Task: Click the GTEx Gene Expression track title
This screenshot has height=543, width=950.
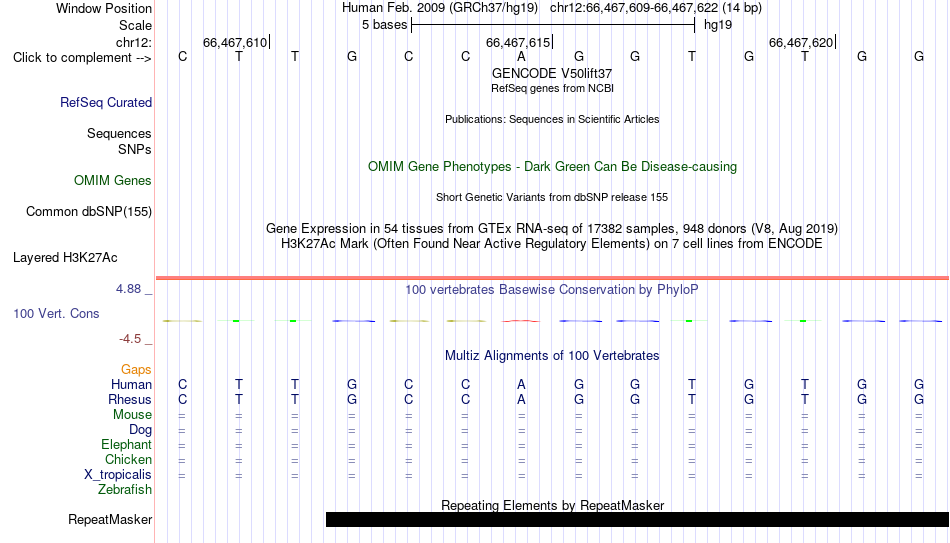Action: [552, 228]
